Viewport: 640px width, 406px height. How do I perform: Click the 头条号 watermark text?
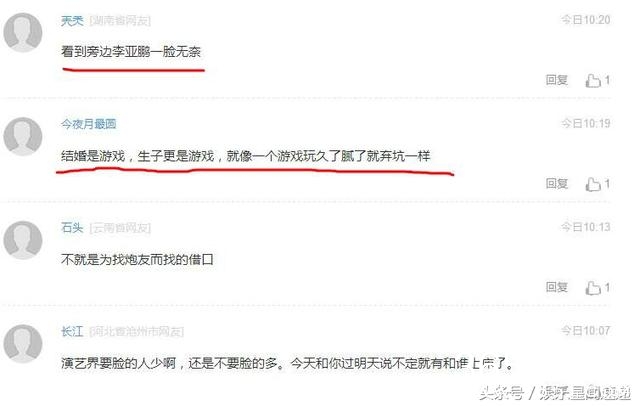point(501,393)
